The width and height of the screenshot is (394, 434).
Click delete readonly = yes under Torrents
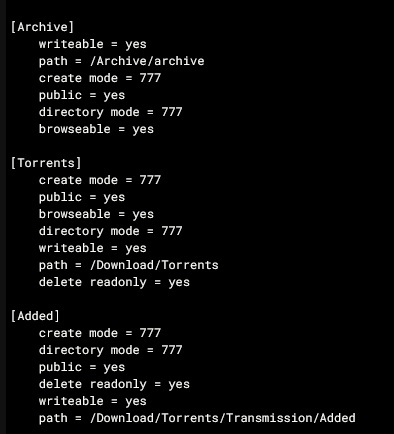pyautogui.click(x=114, y=282)
